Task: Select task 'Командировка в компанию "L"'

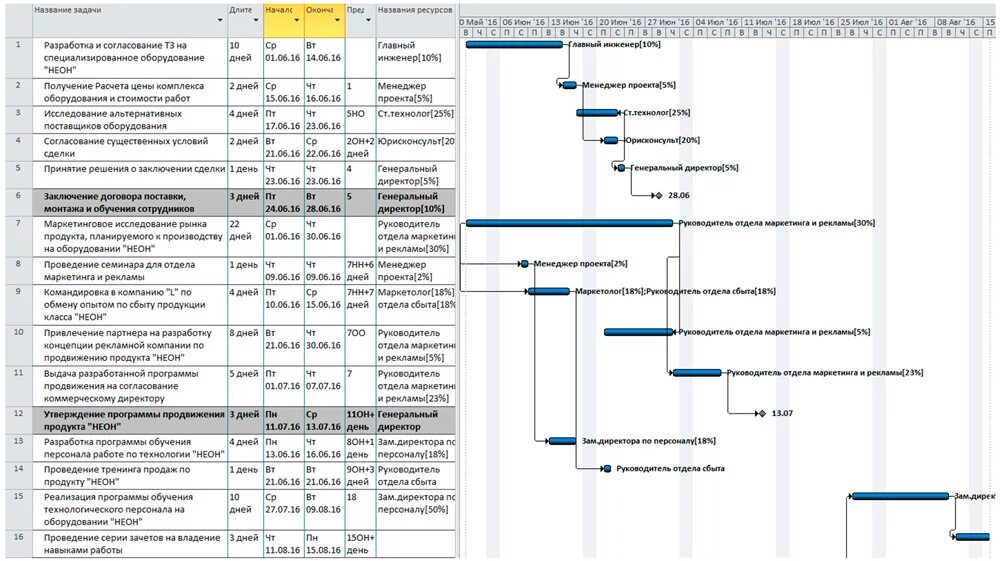Action: click(129, 305)
